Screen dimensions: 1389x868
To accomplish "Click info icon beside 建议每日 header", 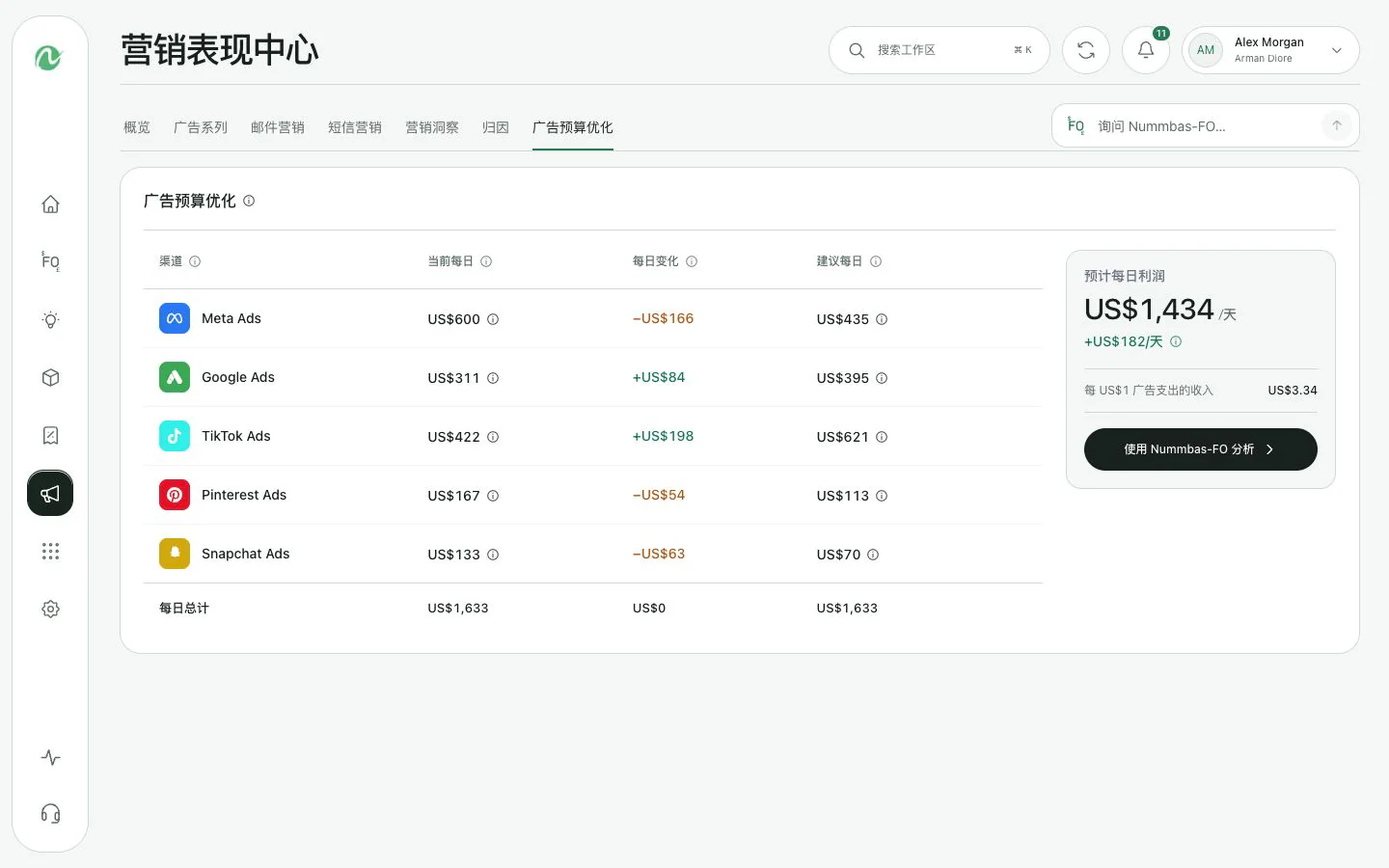I will [876, 261].
